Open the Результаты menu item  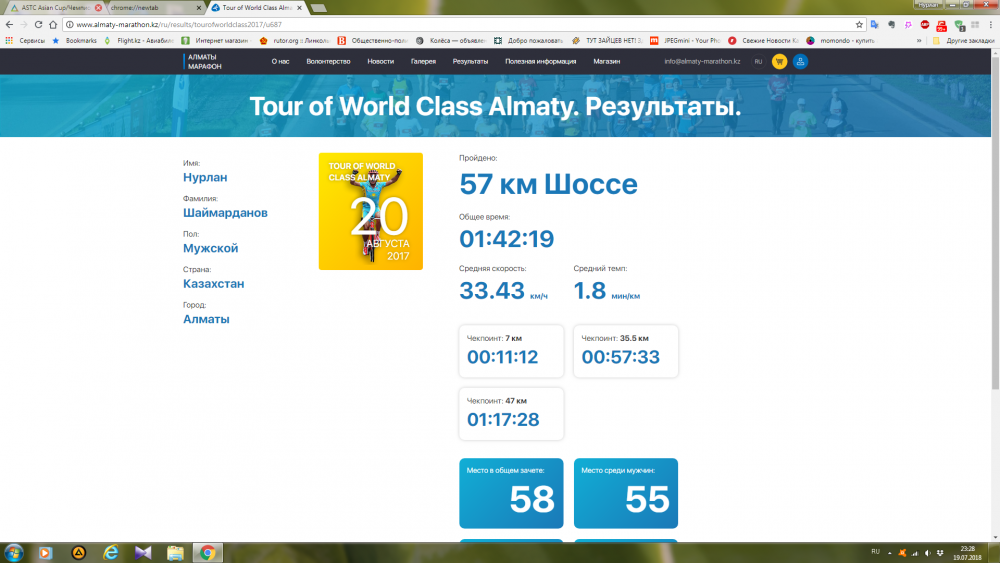point(470,62)
